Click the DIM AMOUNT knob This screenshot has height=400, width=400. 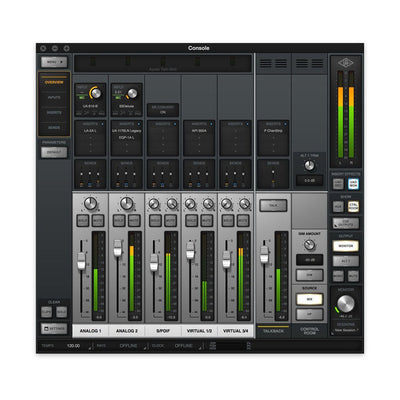coord(310,245)
